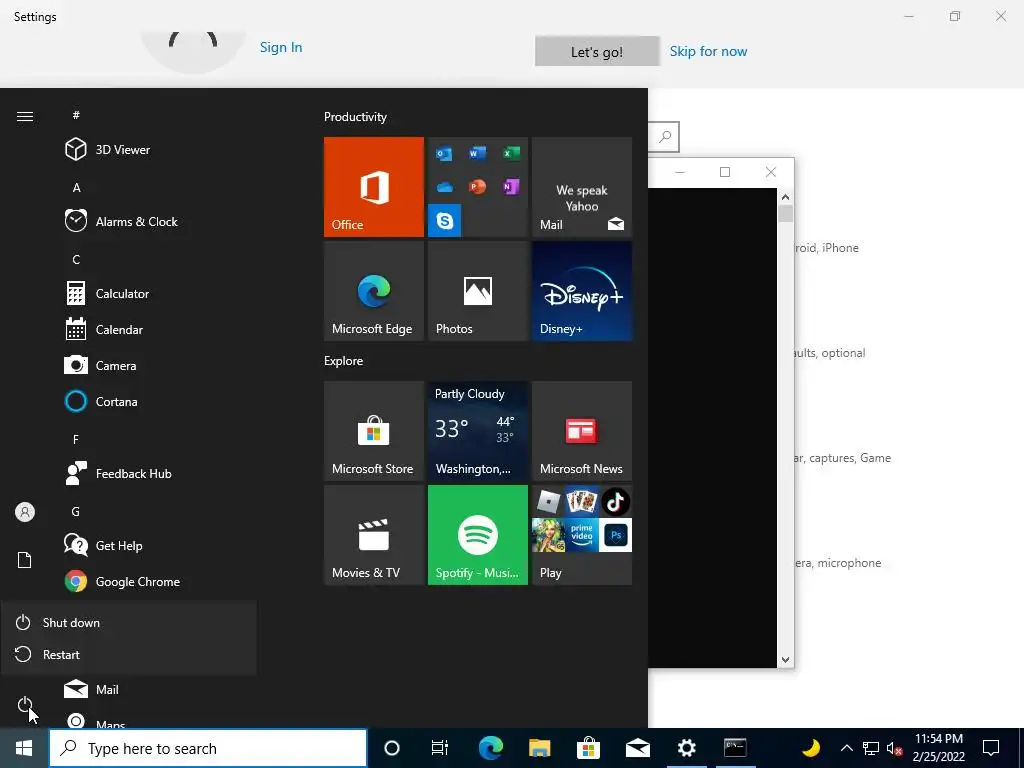Open the Microsoft Store tile
The height and width of the screenshot is (768, 1024).
coord(374,431)
